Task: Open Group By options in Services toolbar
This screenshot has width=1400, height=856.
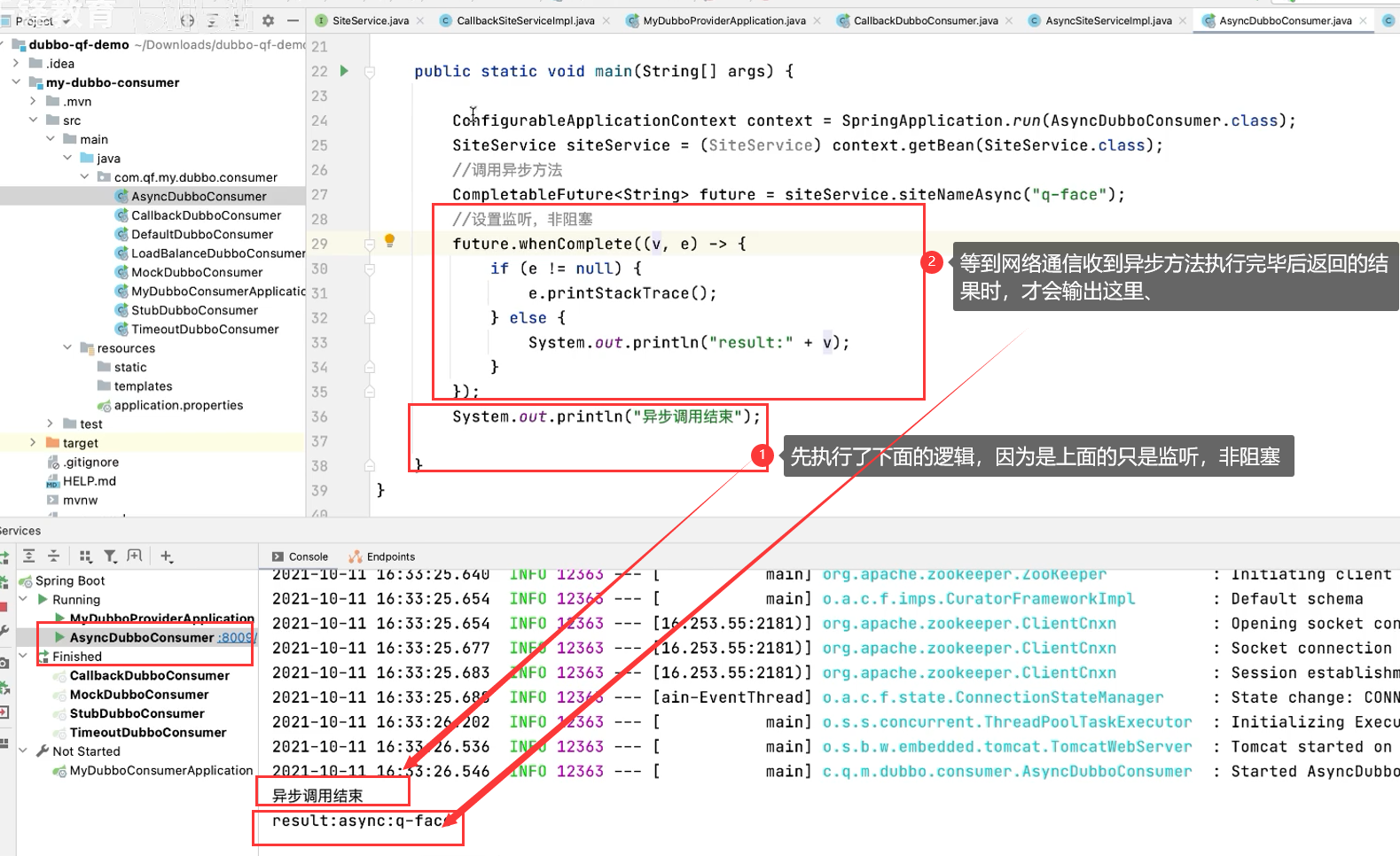Action: pyautogui.click(x=85, y=556)
